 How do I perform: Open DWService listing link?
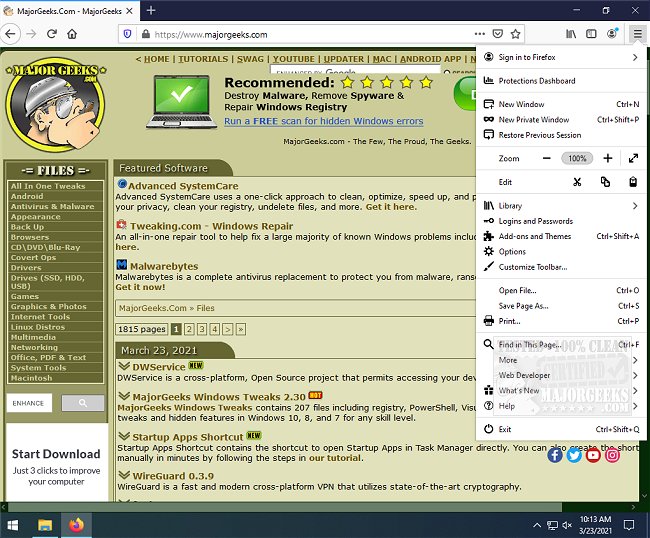click(x=159, y=367)
